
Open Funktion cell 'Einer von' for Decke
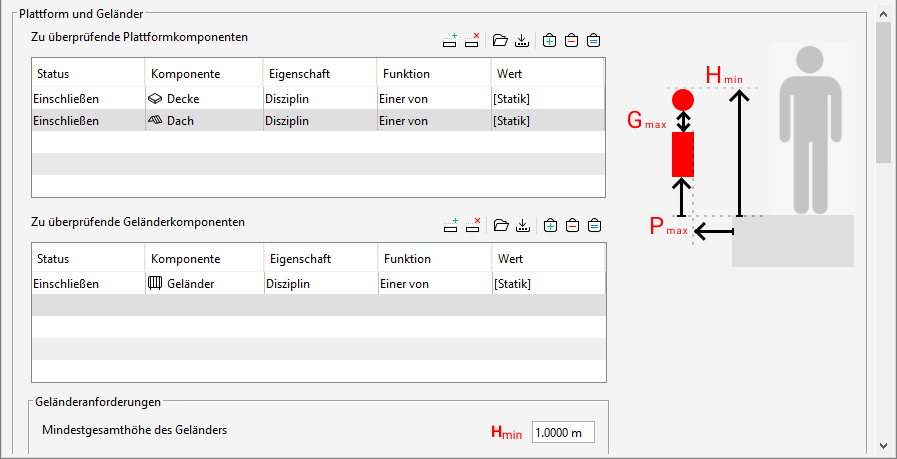[434, 99]
